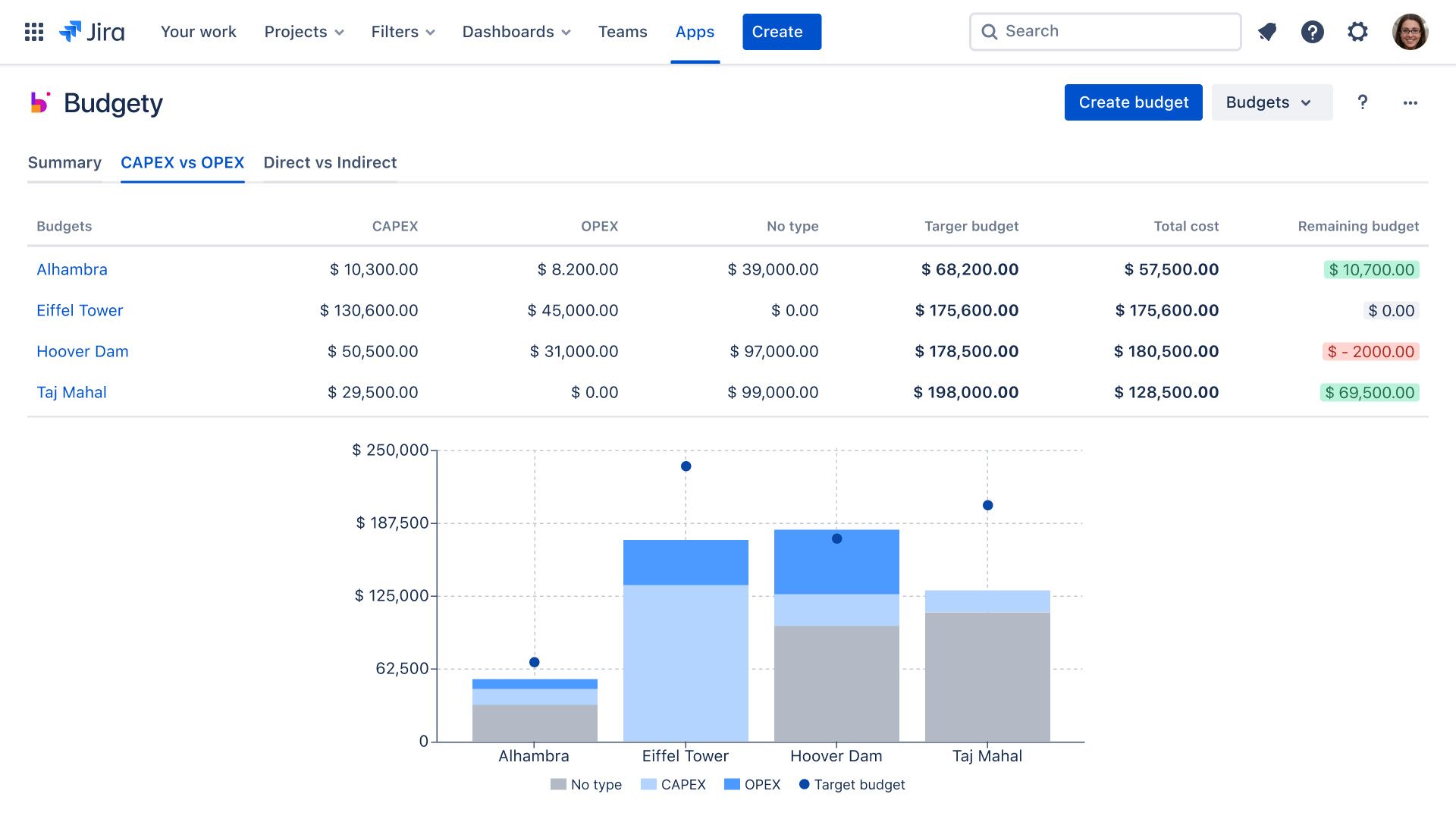Open the more options ellipsis menu
The image size is (1456, 819).
1410,102
